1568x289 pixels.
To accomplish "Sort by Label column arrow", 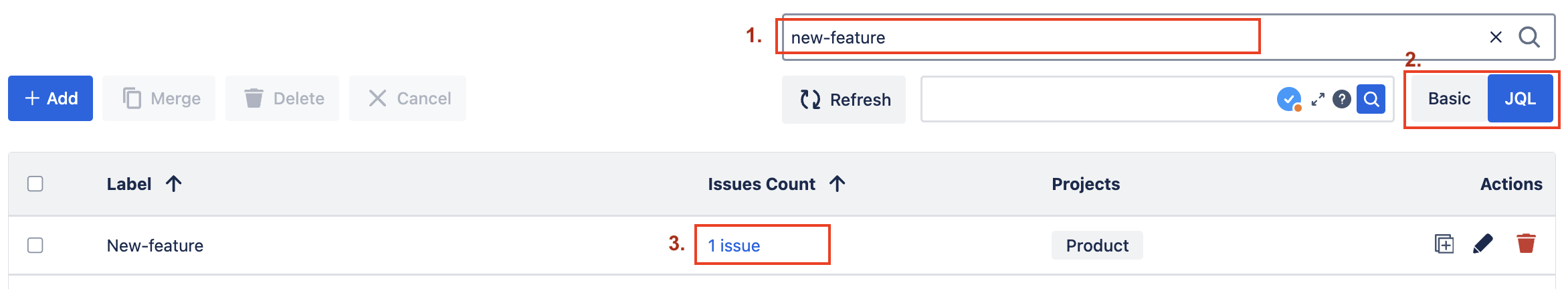I will click(173, 184).
